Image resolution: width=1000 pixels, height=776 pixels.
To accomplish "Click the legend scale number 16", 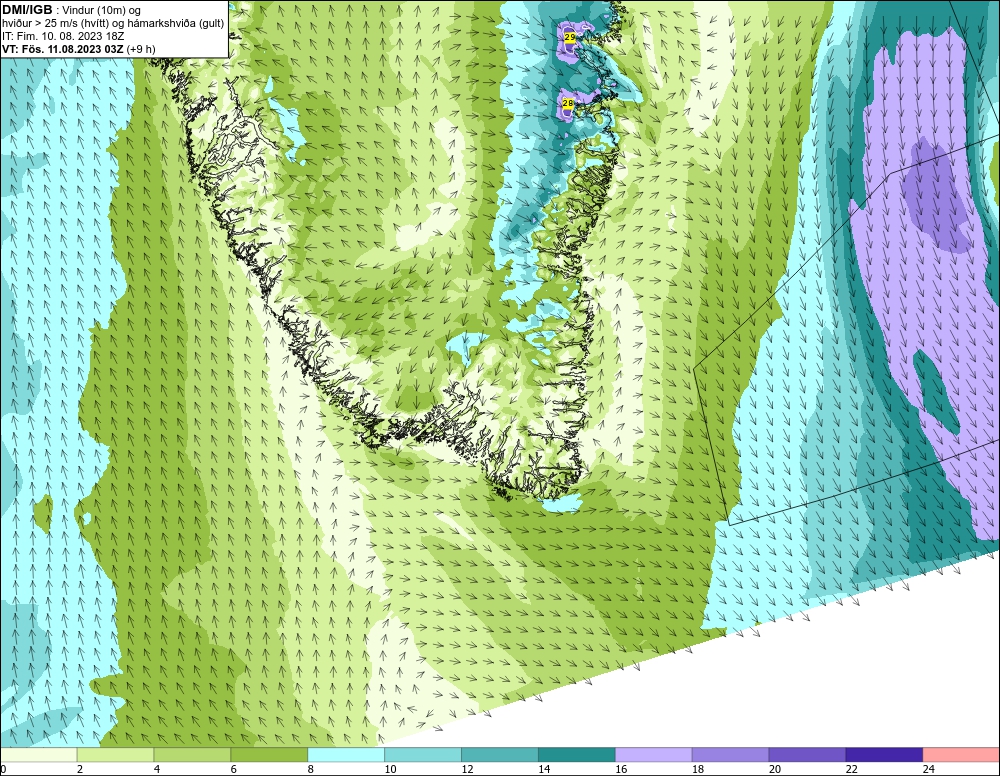I will [x=621, y=769].
